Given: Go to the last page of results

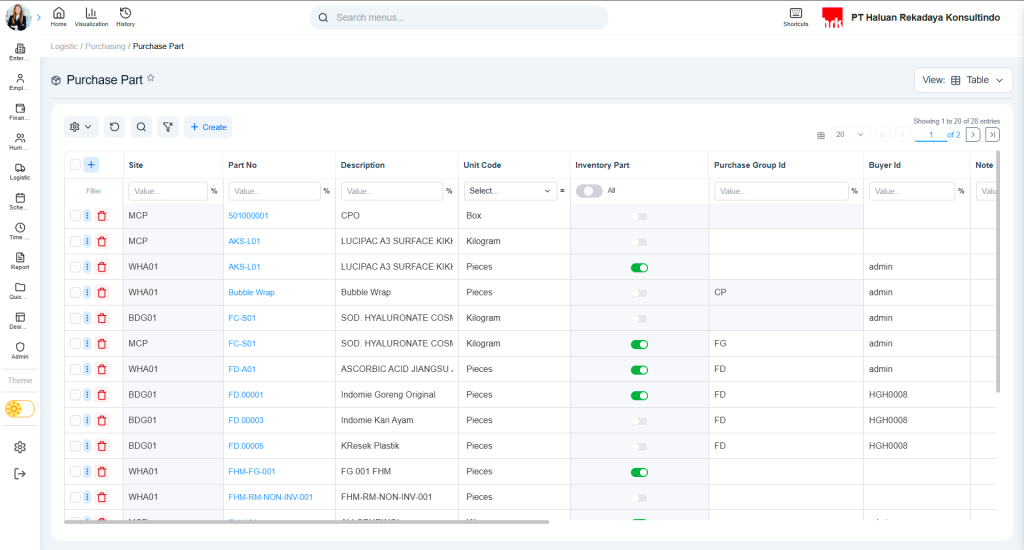Looking at the screenshot, I should pos(992,135).
